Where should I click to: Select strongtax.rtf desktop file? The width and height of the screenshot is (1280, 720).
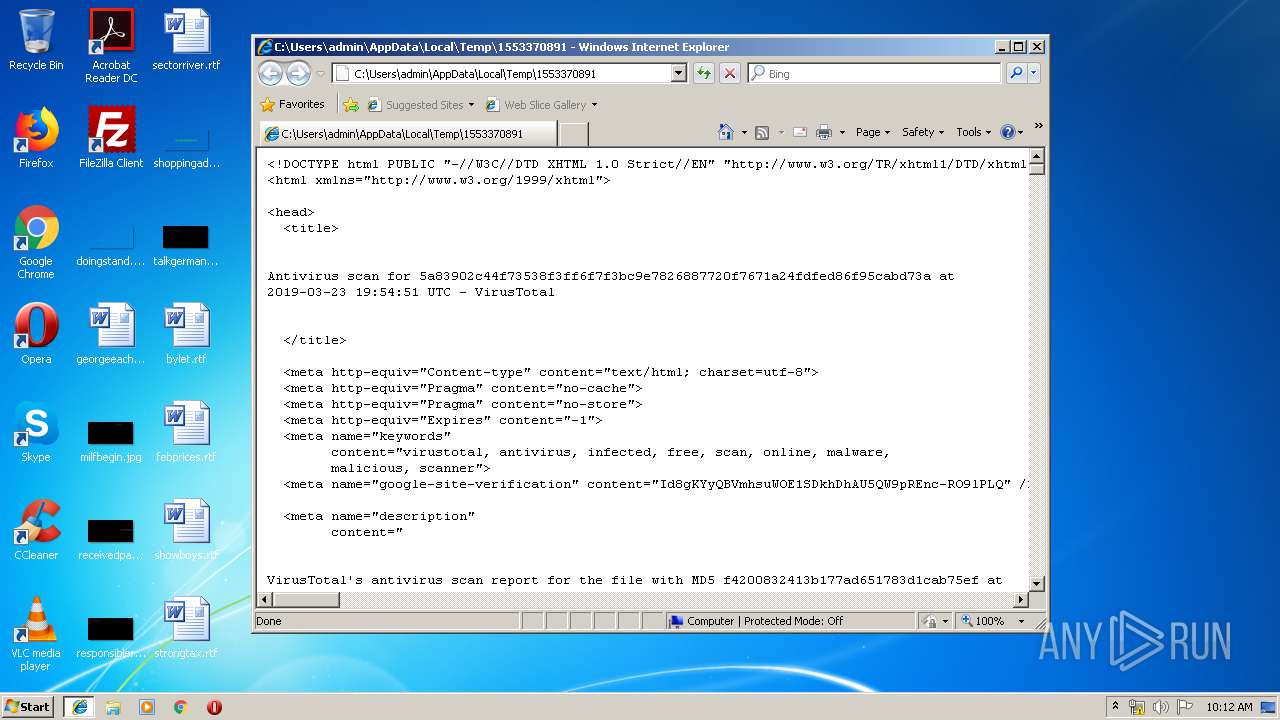click(x=186, y=628)
